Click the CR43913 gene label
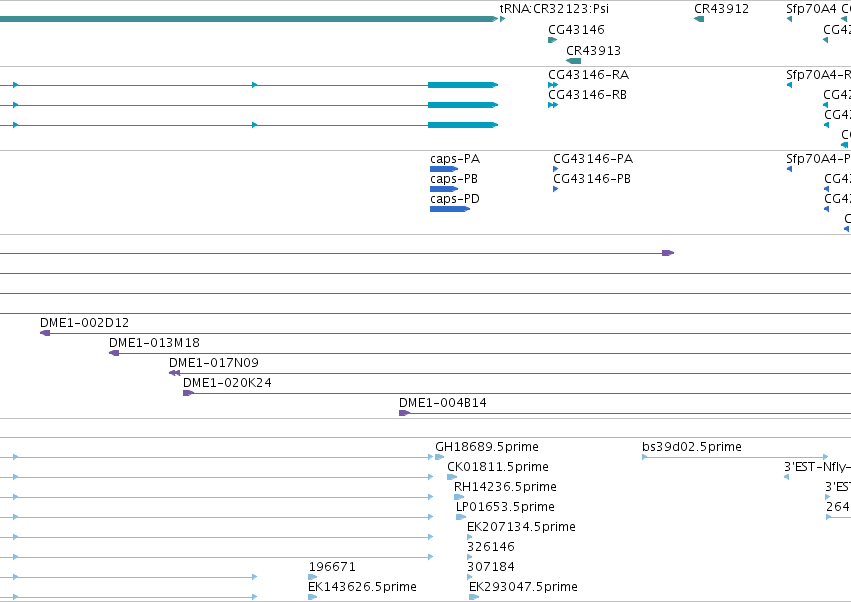The width and height of the screenshot is (851, 602). coord(593,50)
